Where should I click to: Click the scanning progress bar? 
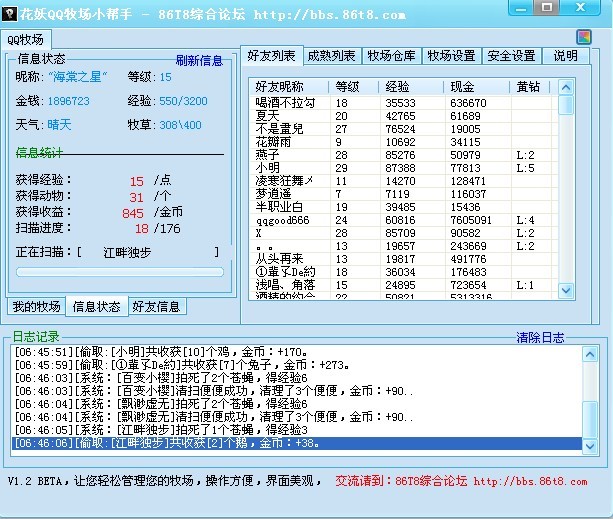click(120, 272)
